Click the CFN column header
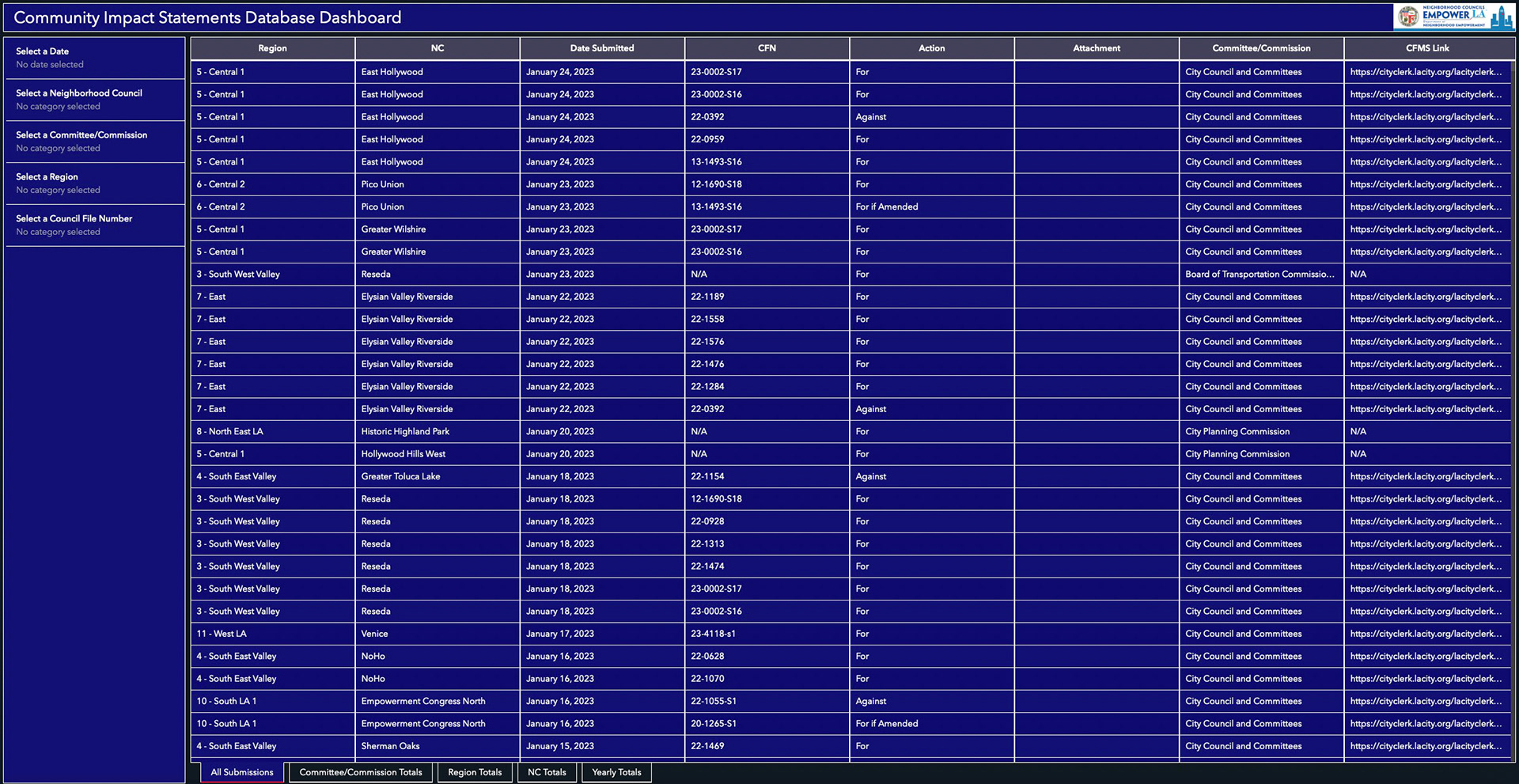The width and height of the screenshot is (1519, 784). [767, 48]
